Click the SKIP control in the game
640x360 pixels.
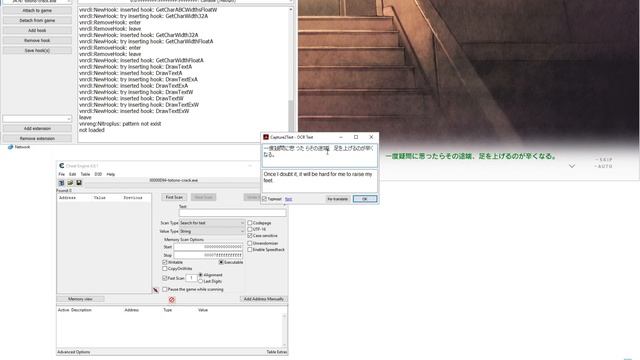pos(604,160)
